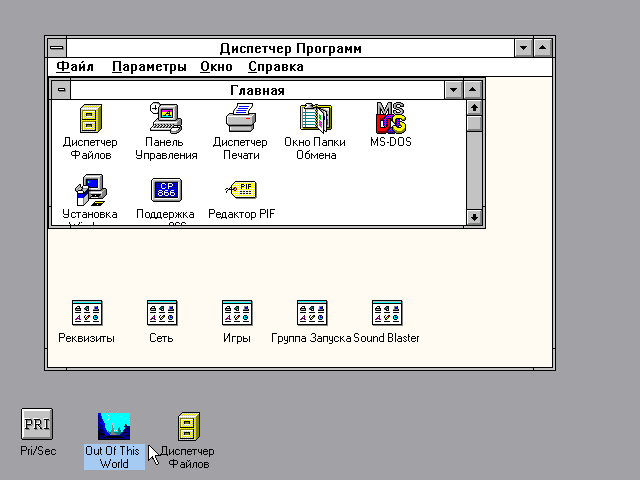The height and width of the screenshot is (480, 640).
Task: Open Диспетчер Программ control menu box
Action: (x=57, y=48)
